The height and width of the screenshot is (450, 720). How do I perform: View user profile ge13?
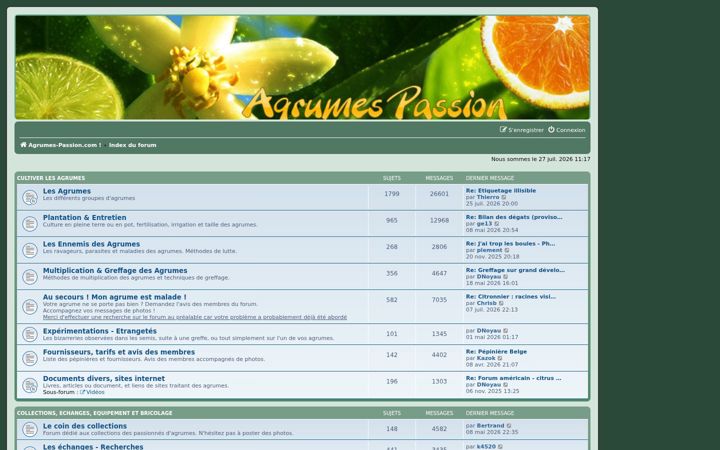484,224
